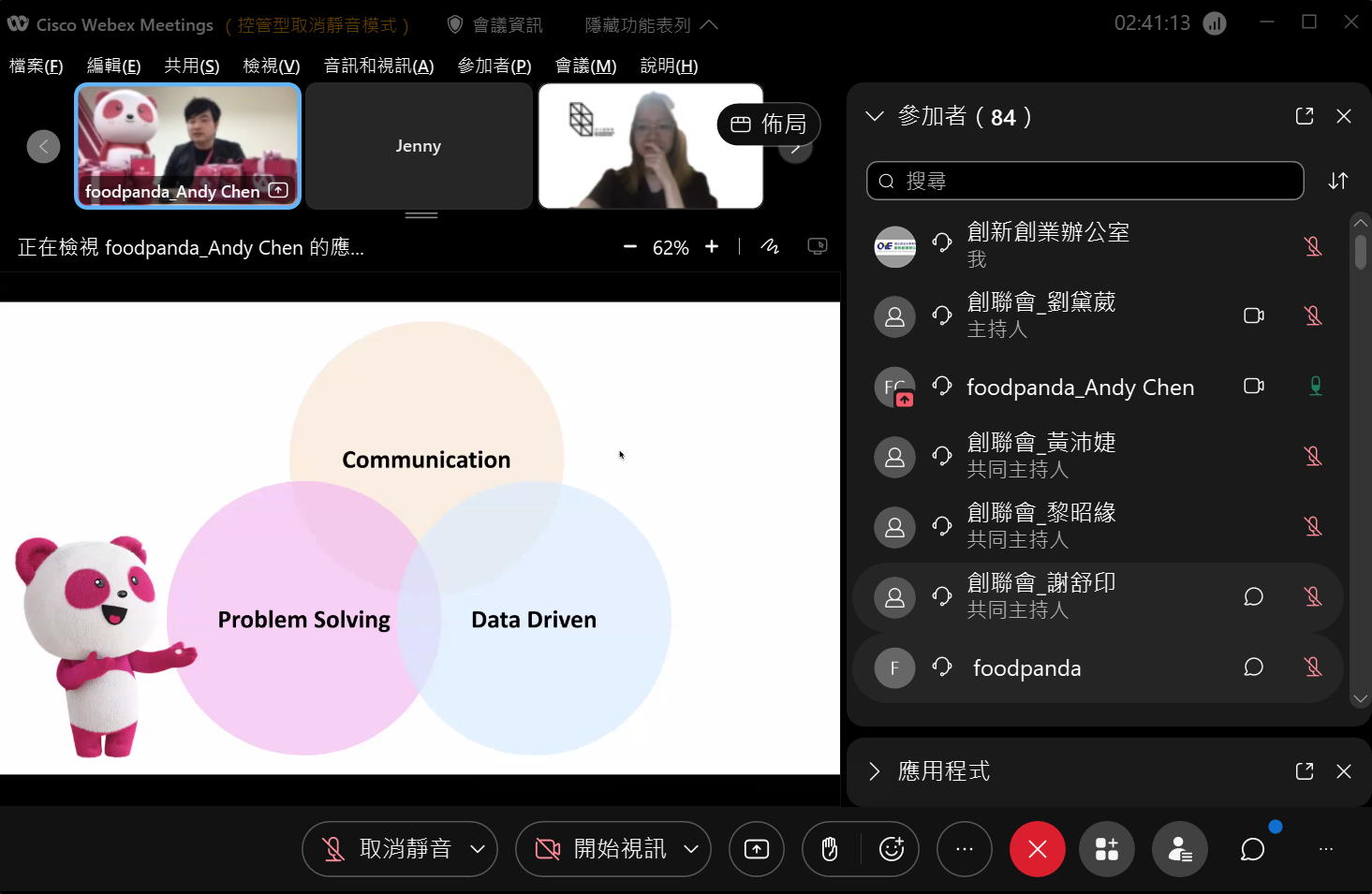Viewport: 1372px width, 894px height.
Task: Click the 搜尋 participants search field
Action: click(x=1085, y=181)
